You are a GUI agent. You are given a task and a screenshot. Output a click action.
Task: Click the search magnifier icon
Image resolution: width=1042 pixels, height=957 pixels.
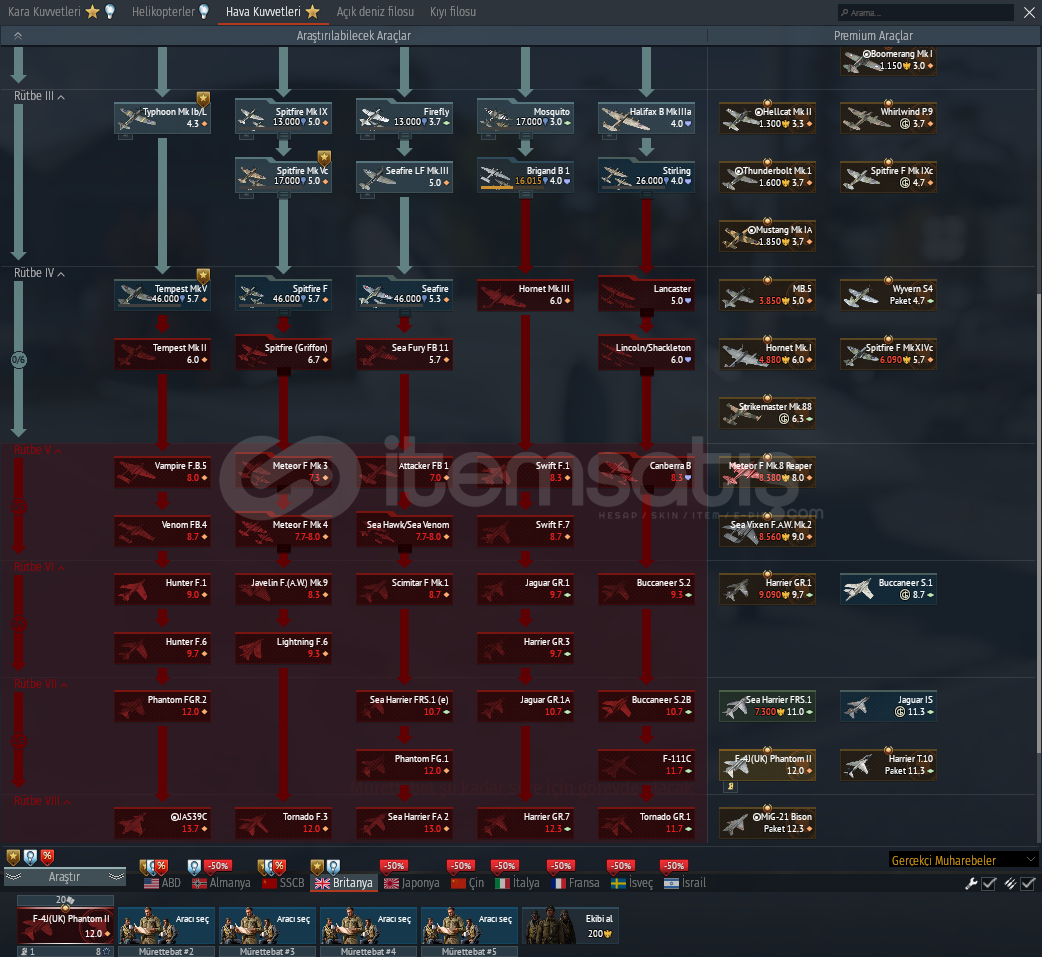[x=845, y=12]
